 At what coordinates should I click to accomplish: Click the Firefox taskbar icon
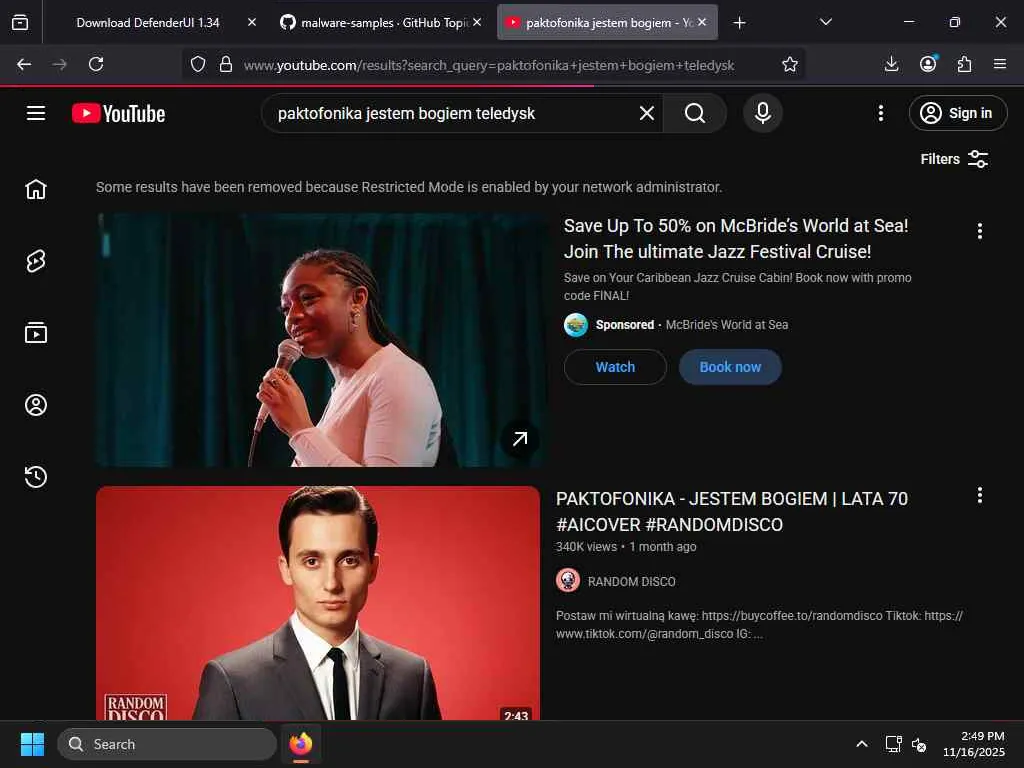point(301,744)
